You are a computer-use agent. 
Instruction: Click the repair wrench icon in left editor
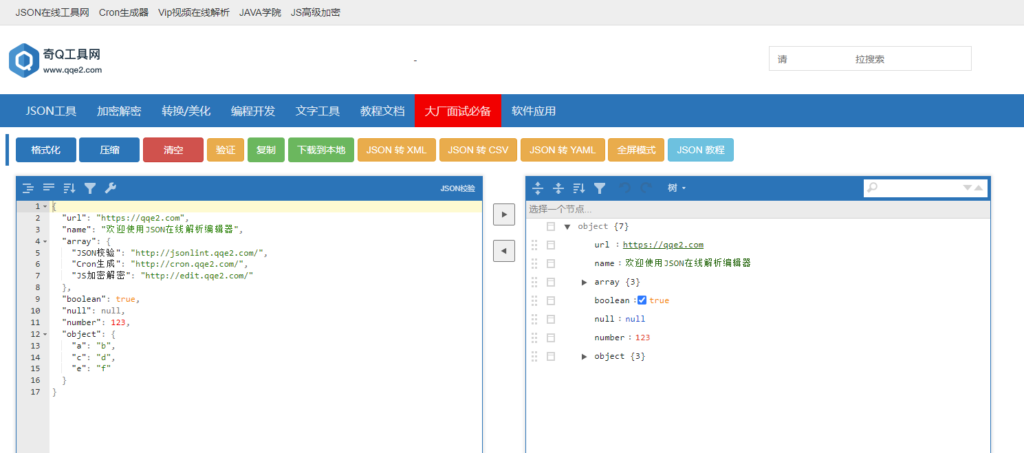click(x=110, y=187)
